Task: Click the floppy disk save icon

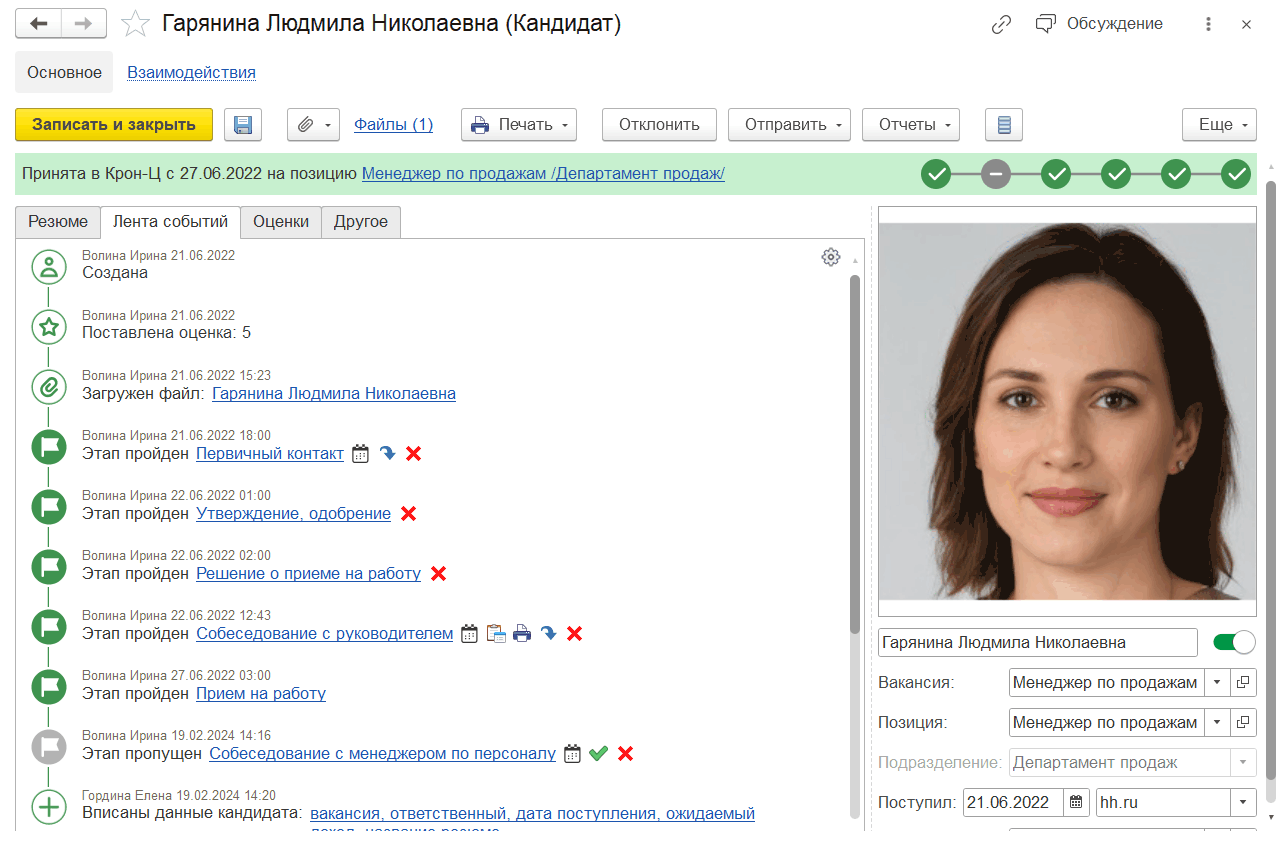Action: coord(242,125)
